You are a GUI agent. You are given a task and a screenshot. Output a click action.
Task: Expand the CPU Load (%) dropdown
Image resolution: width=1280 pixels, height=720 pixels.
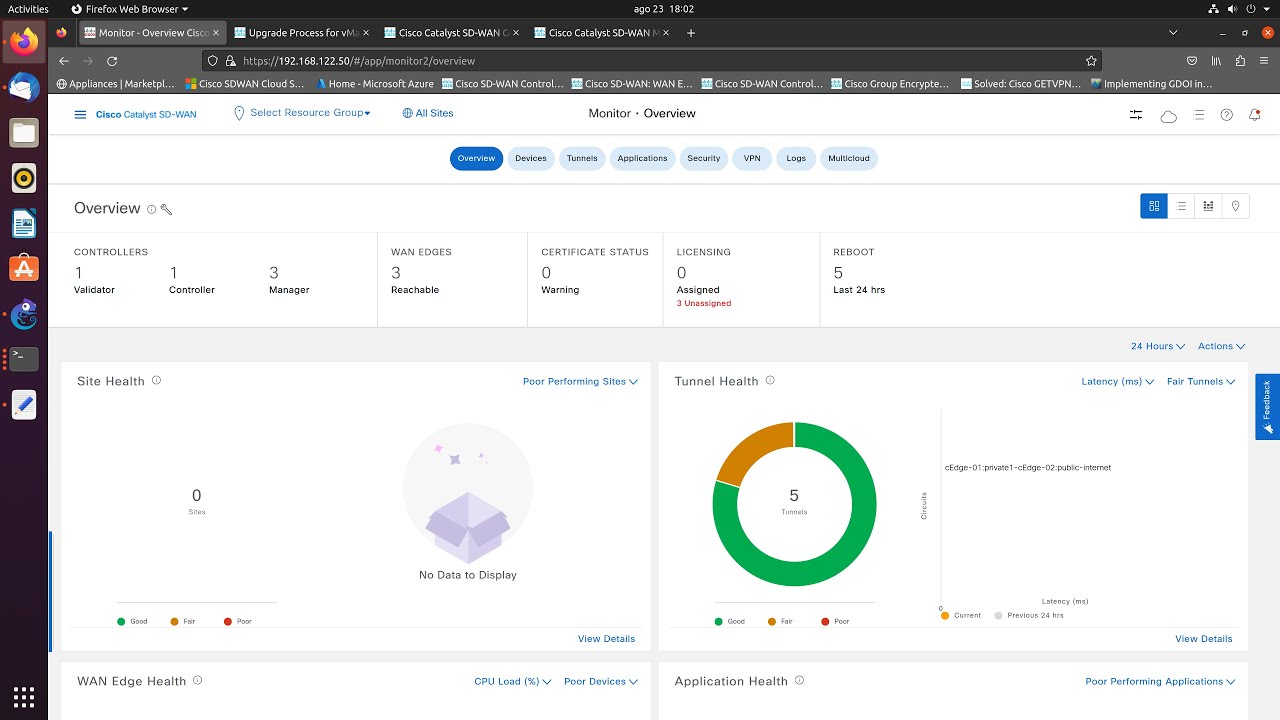[513, 681]
